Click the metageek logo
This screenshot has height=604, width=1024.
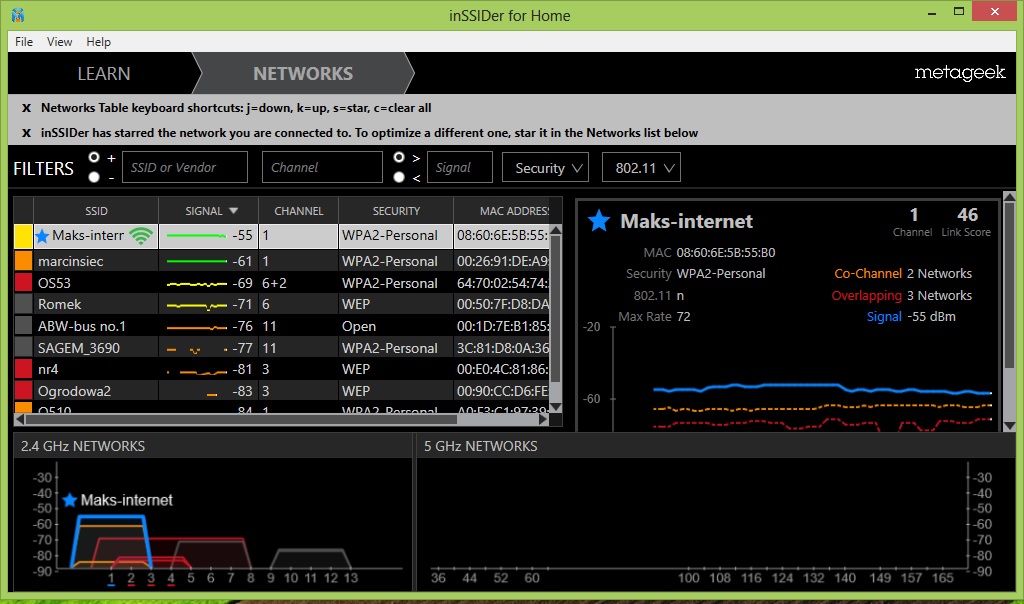coord(959,73)
